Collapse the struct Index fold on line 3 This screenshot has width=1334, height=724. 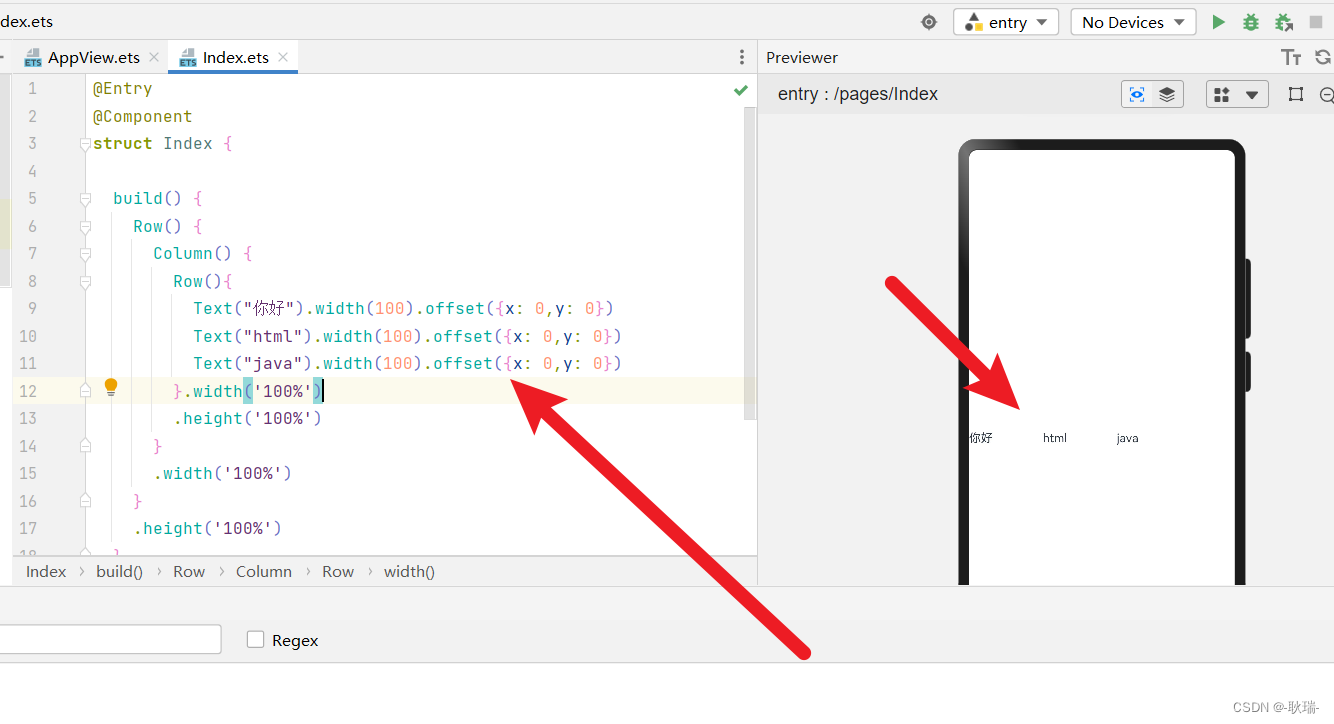(x=85, y=144)
